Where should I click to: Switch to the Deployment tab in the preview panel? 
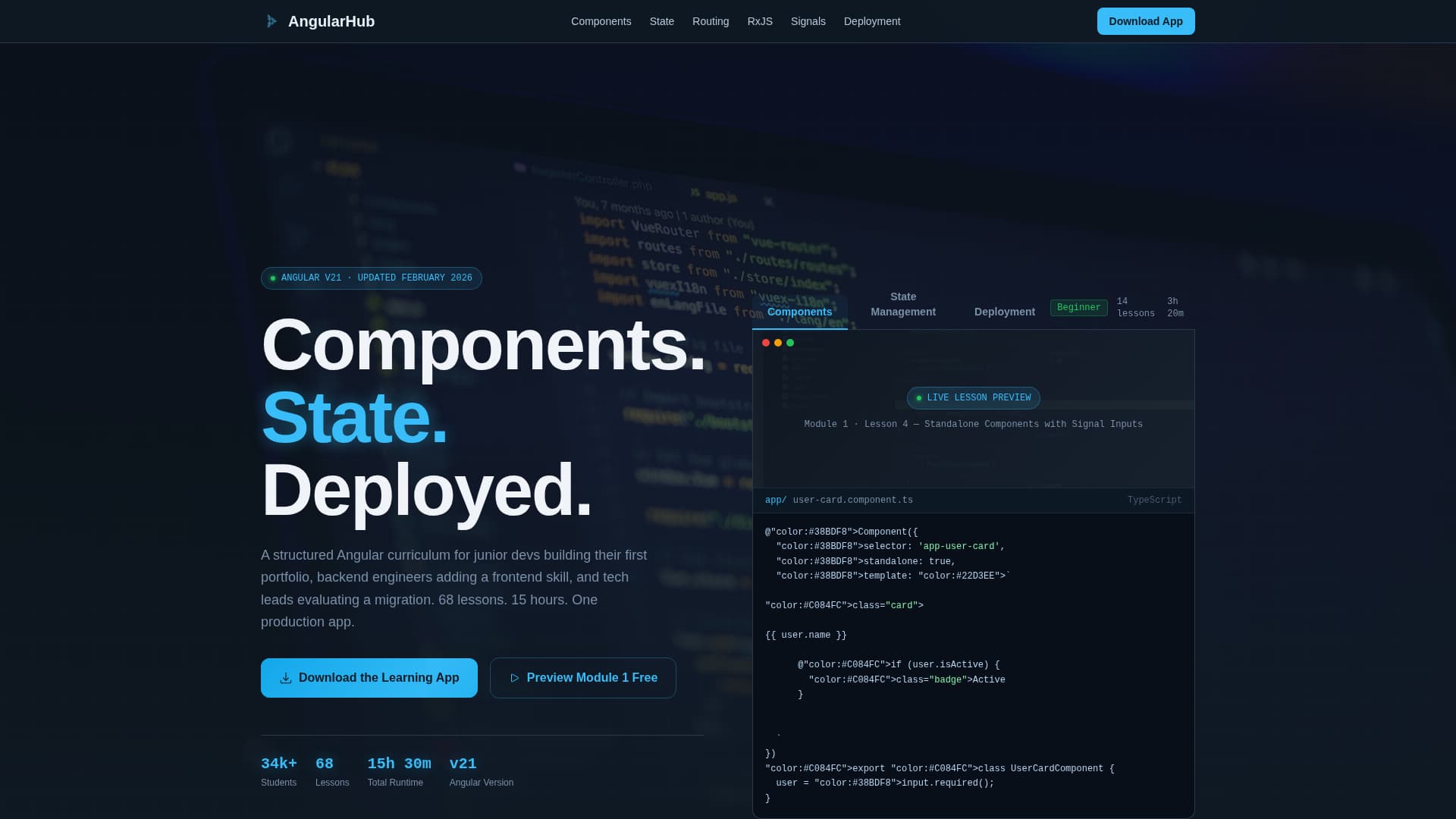point(1004,311)
